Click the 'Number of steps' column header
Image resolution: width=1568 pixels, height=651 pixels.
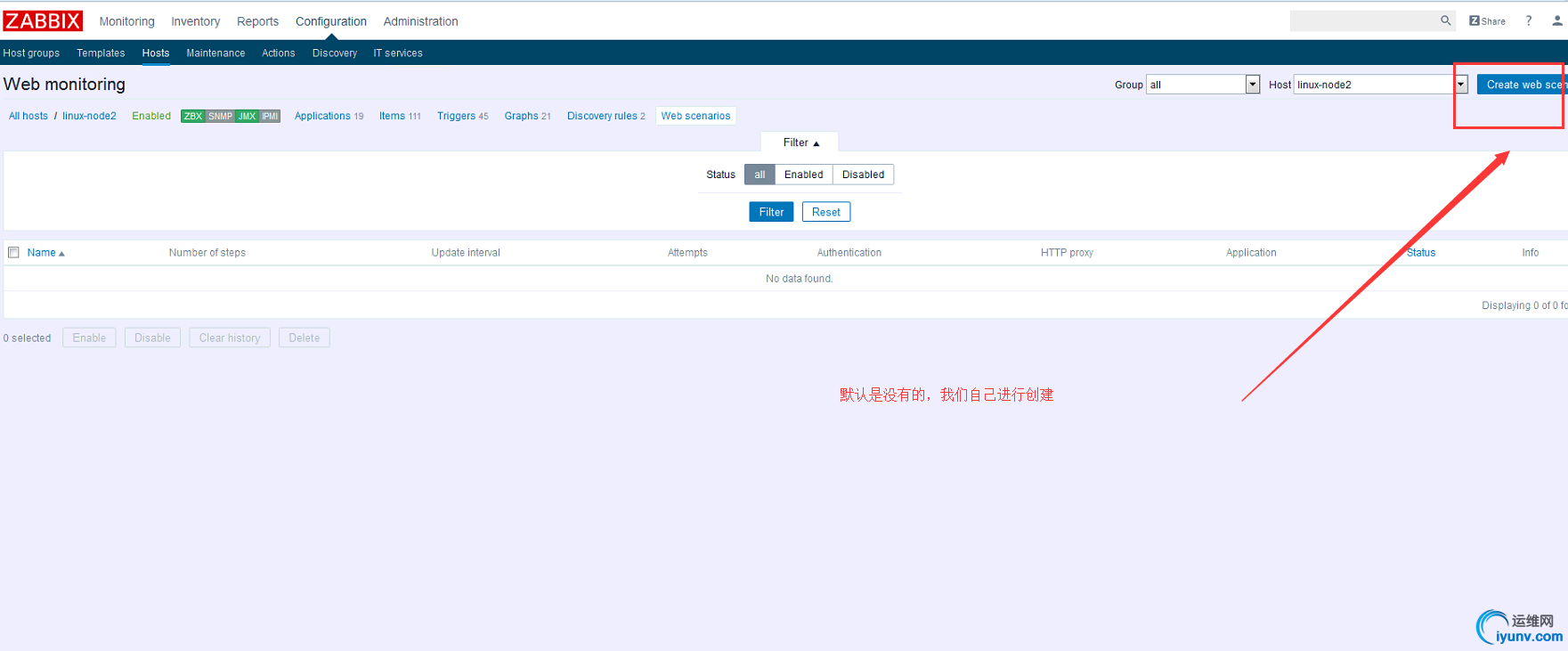pyautogui.click(x=207, y=253)
